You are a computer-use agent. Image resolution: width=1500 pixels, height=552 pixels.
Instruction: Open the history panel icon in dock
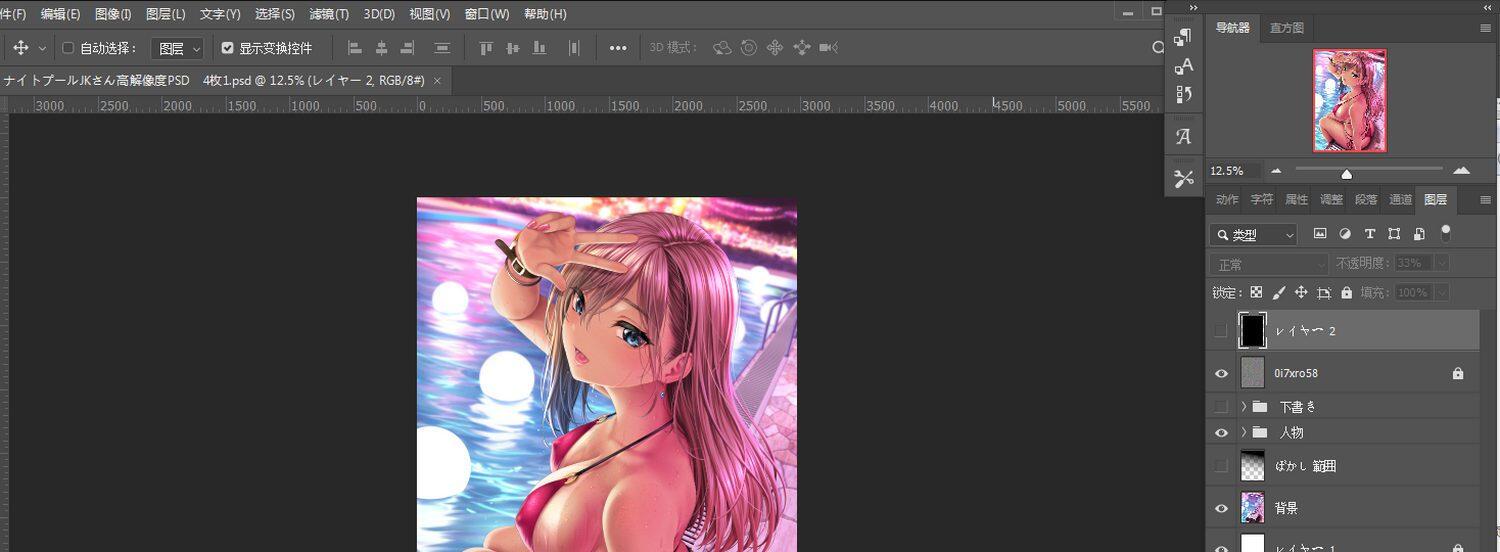pos(1184,94)
